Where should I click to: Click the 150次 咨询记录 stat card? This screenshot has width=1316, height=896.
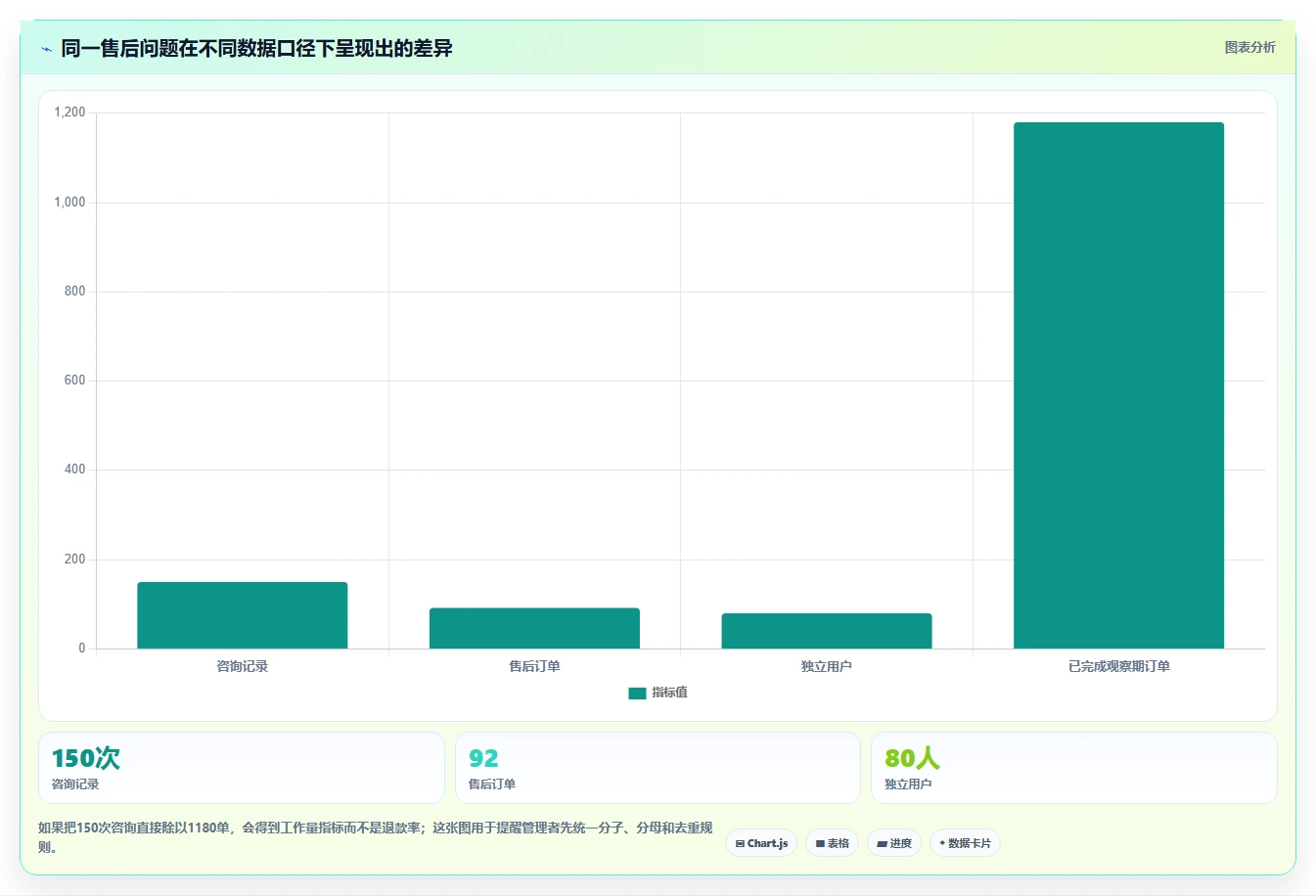pyautogui.click(x=242, y=768)
